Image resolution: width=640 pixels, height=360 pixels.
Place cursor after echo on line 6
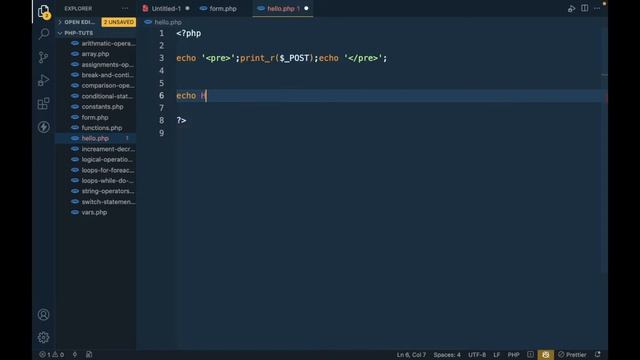196,96
